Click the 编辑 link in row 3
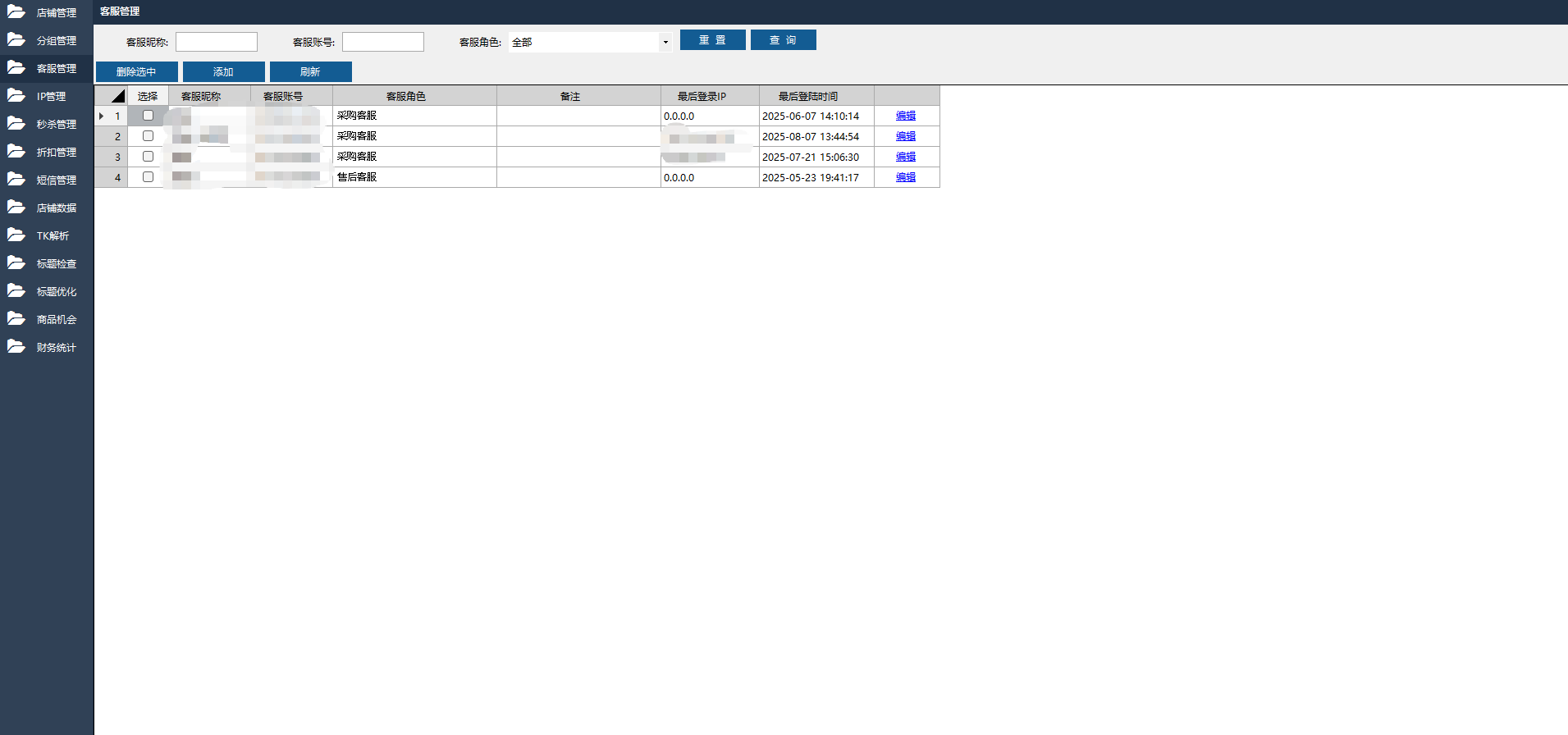 [905, 157]
